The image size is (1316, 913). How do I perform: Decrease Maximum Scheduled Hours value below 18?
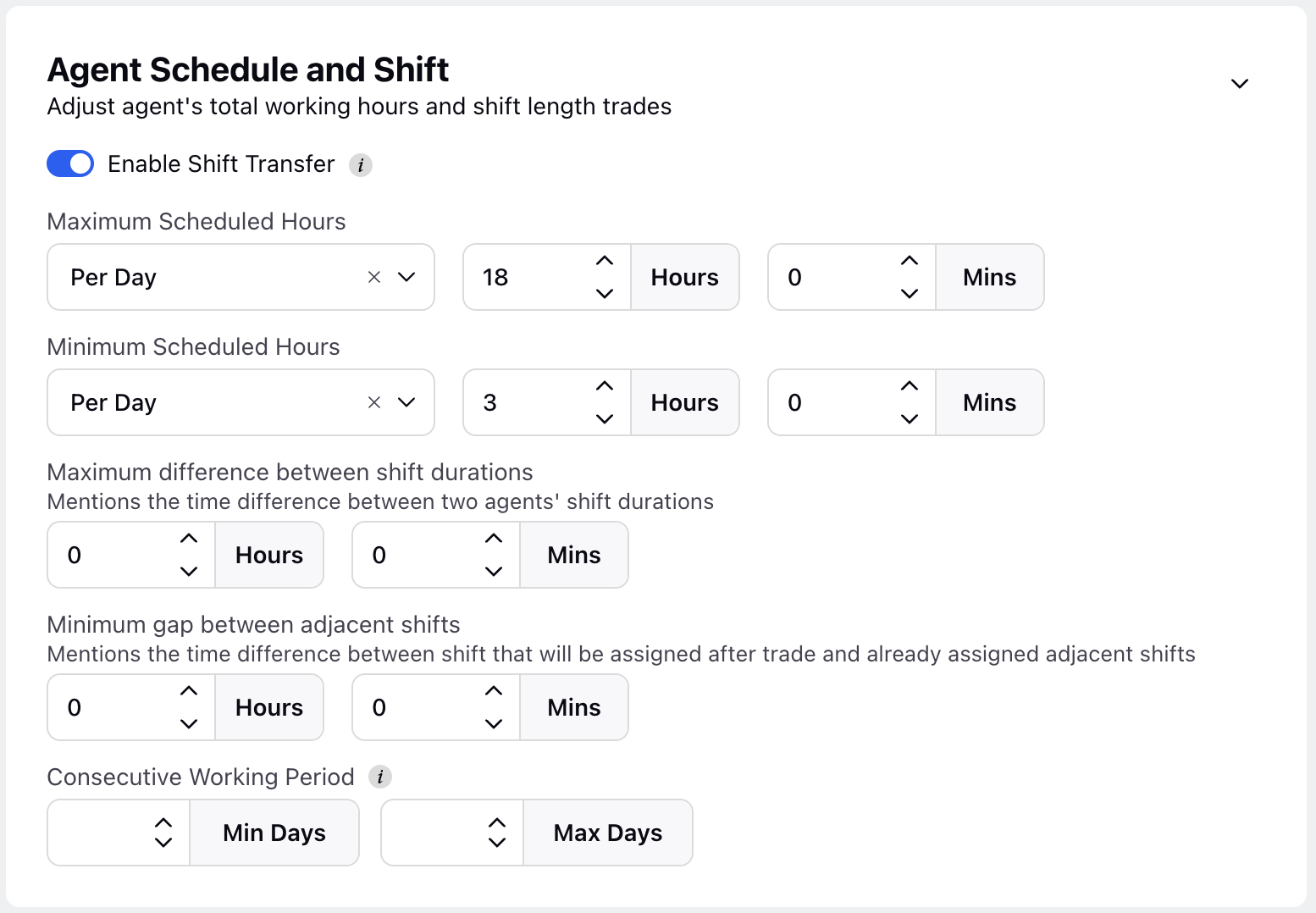tap(605, 293)
